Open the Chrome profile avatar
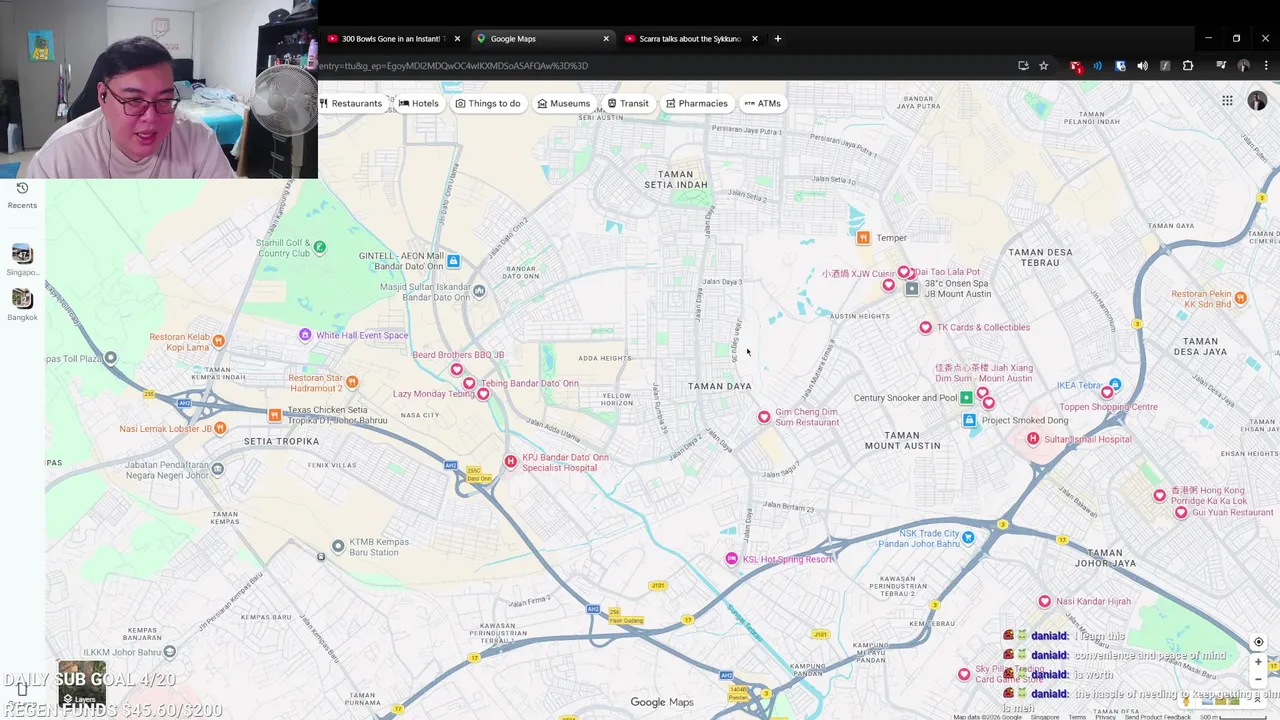 coord(1244,66)
